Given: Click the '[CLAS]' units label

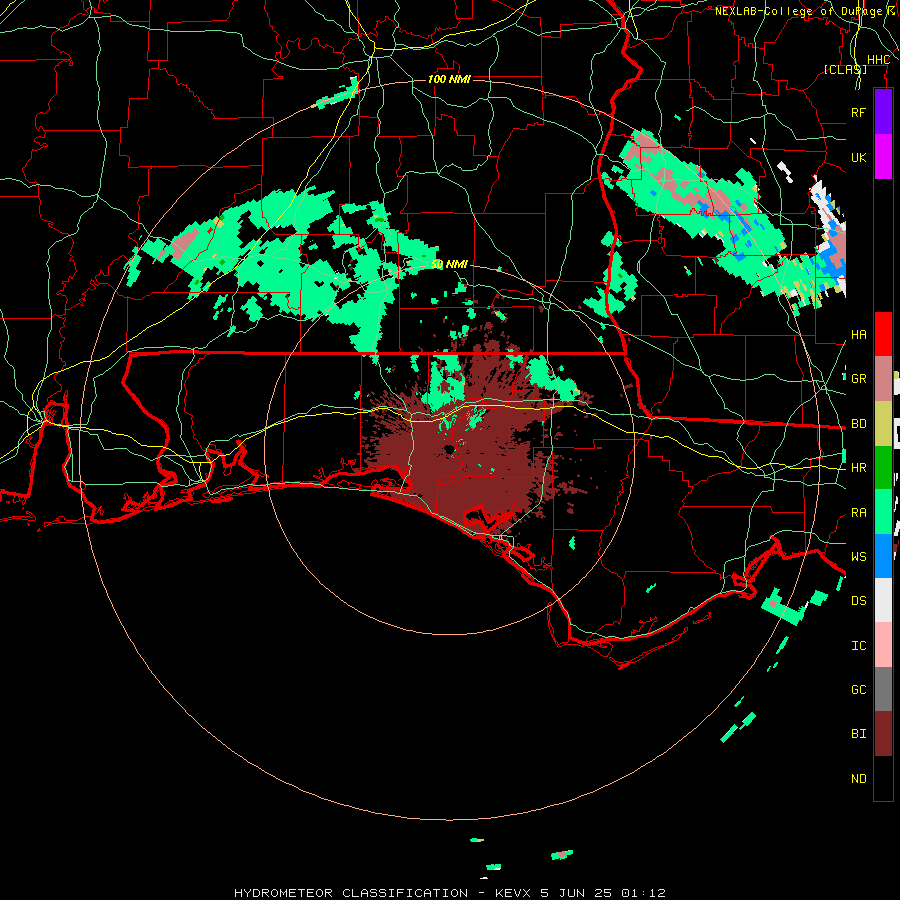Looking at the screenshot, I should coord(845,70).
